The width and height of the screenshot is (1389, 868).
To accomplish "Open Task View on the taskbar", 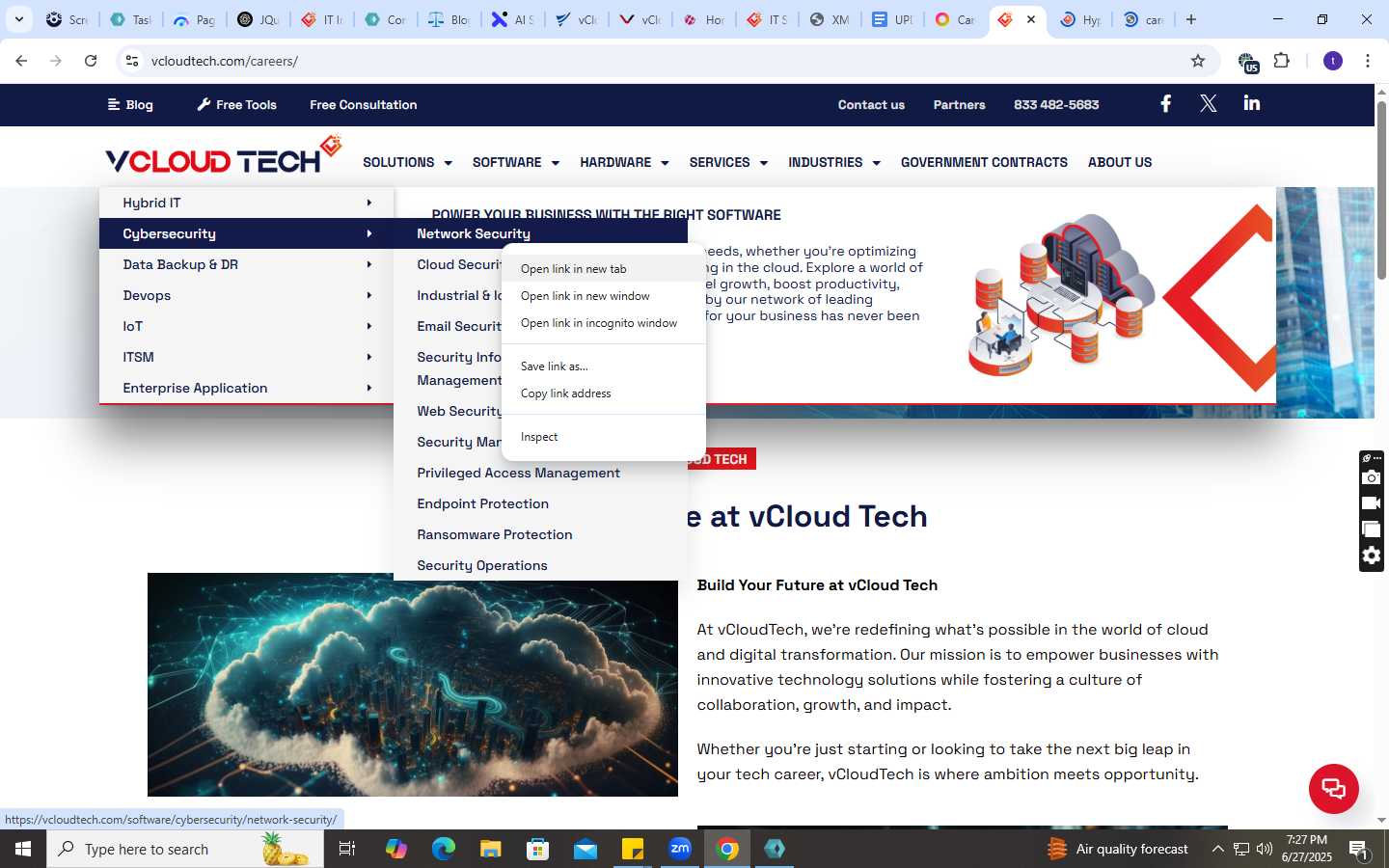I will pyautogui.click(x=347, y=849).
